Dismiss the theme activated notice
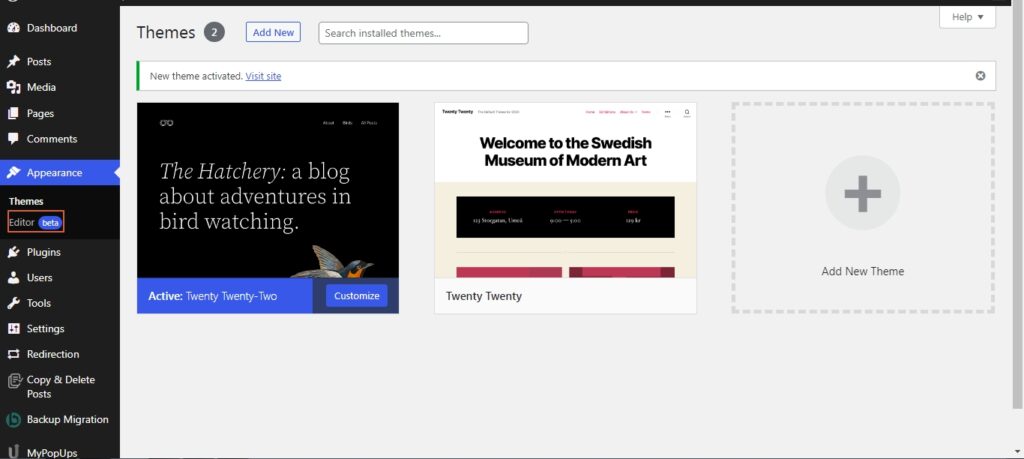This screenshot has height=459, width=1024. coord(980,76)
